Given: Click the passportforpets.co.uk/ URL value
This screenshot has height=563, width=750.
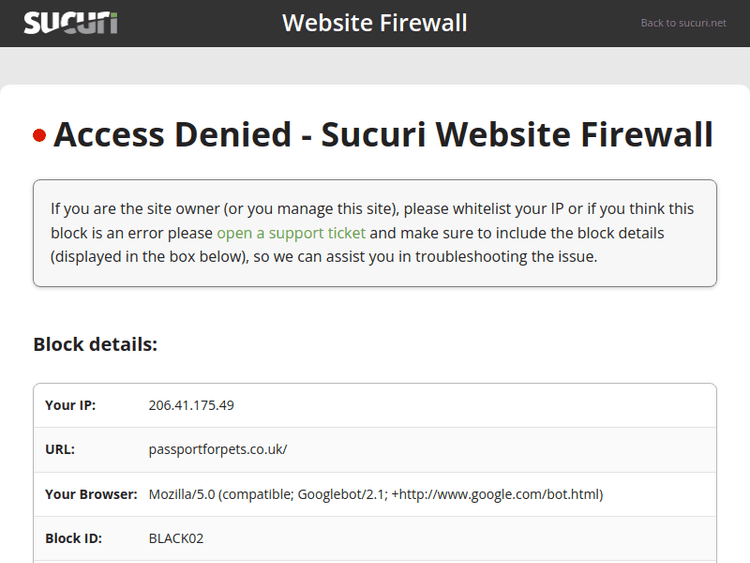Looking at the screenshot, I should click(x=218, y=450).
